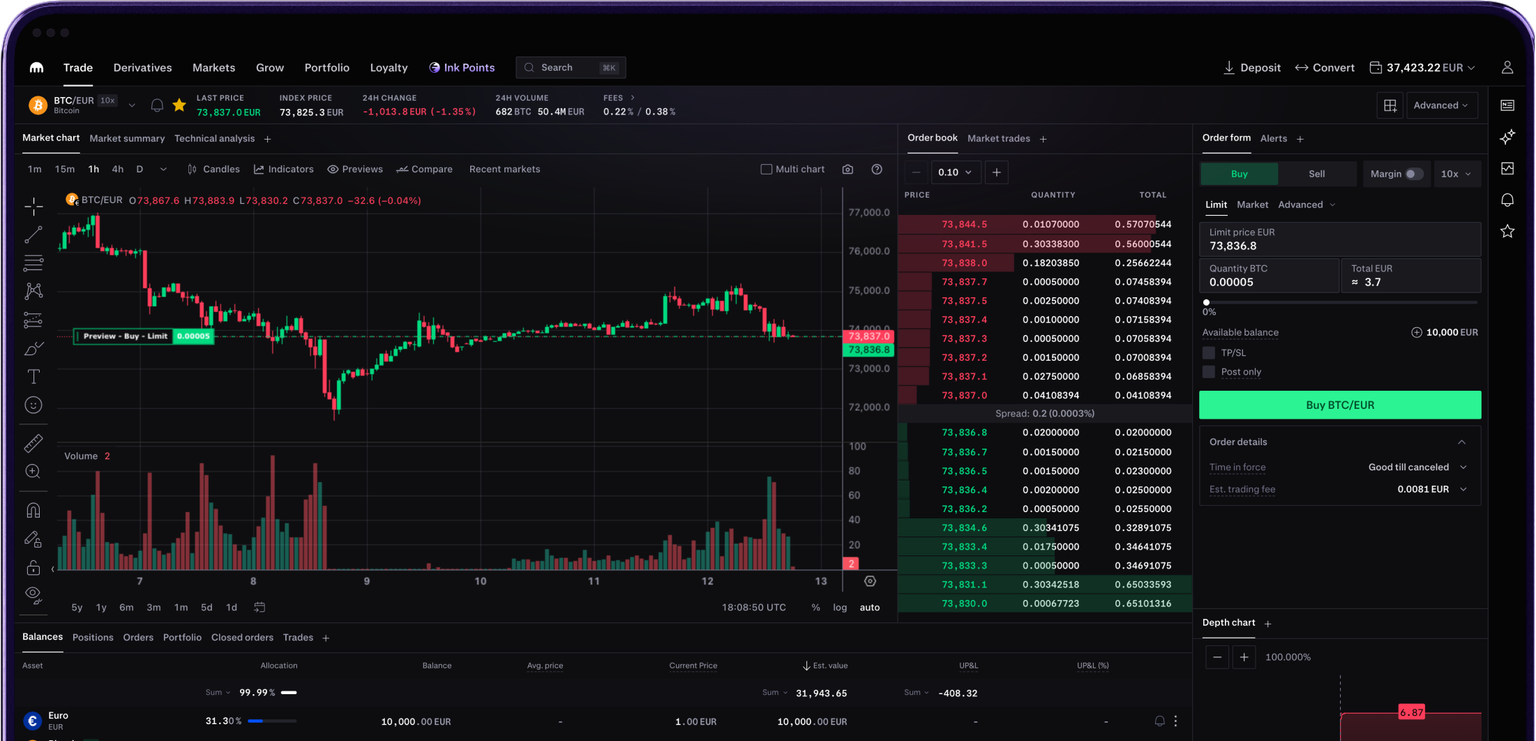Check the Post only option
The height and width of the screenshot is (741, 1536).
(x=1209, y=372)
